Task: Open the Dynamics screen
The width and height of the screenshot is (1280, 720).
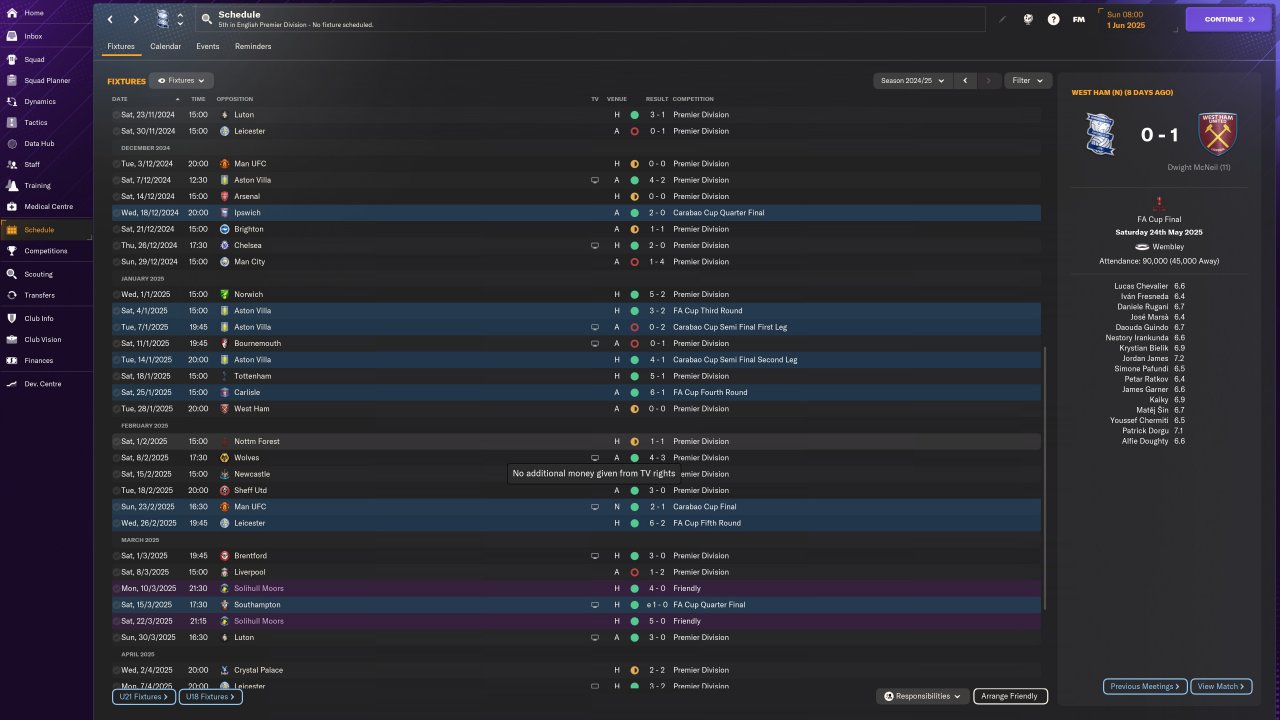Action: (40, 101)
